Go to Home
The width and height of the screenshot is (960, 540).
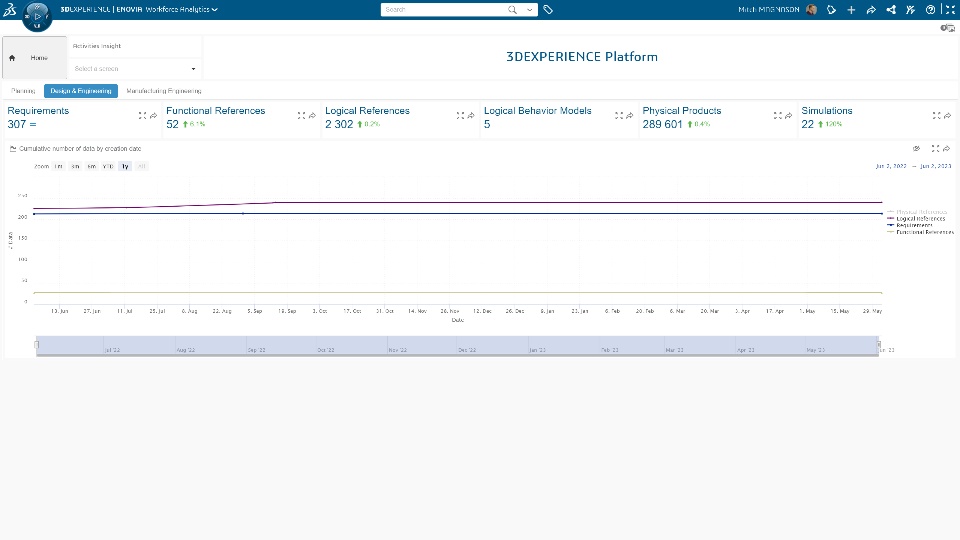[34, 58]
